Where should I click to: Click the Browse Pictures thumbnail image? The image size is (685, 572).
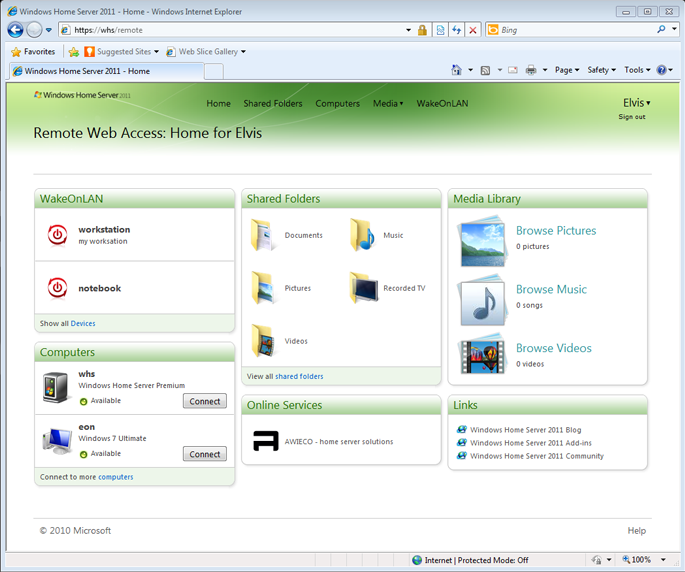pyautogui.click(x=483, y=241)
